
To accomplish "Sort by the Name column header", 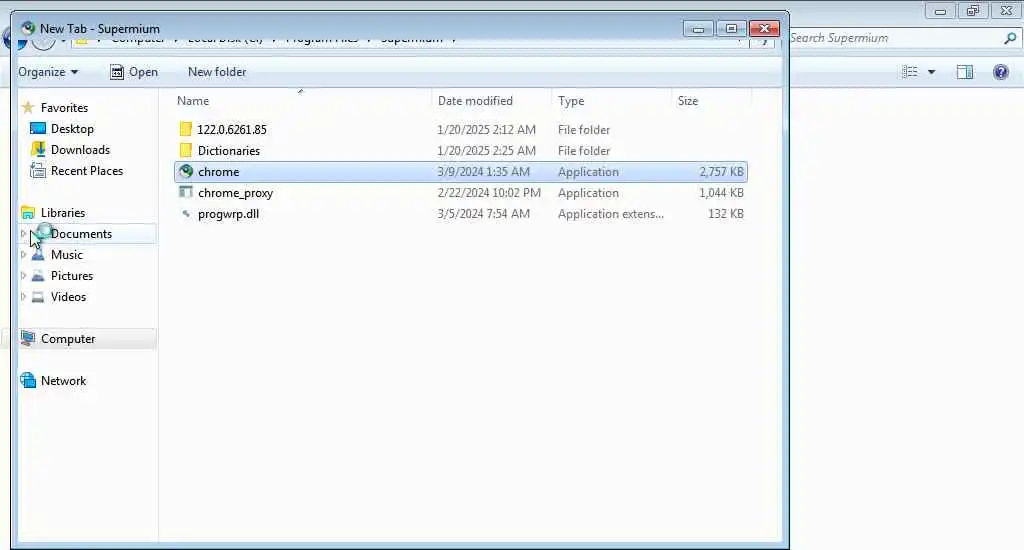I will coord(193,101).
